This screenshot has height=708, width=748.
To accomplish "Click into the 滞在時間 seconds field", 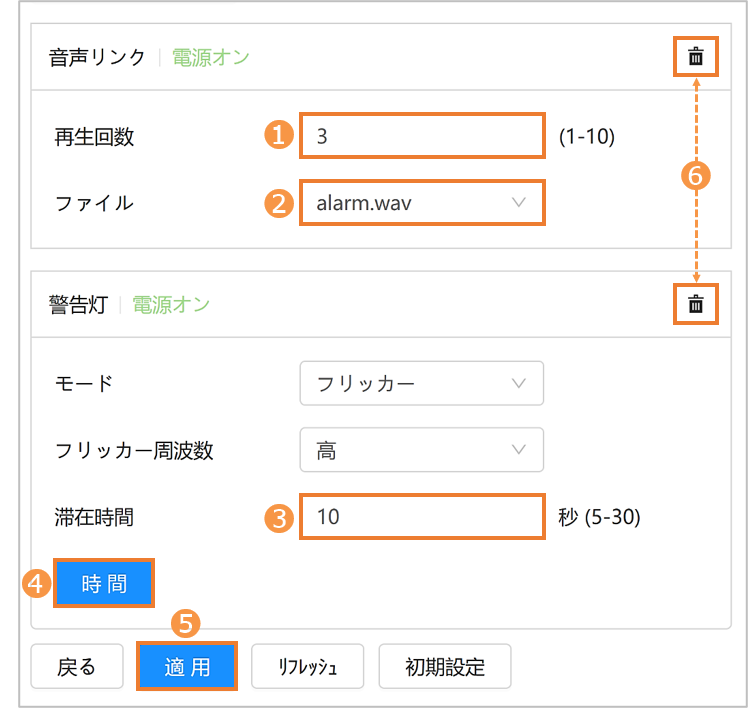I will point(422,517).
